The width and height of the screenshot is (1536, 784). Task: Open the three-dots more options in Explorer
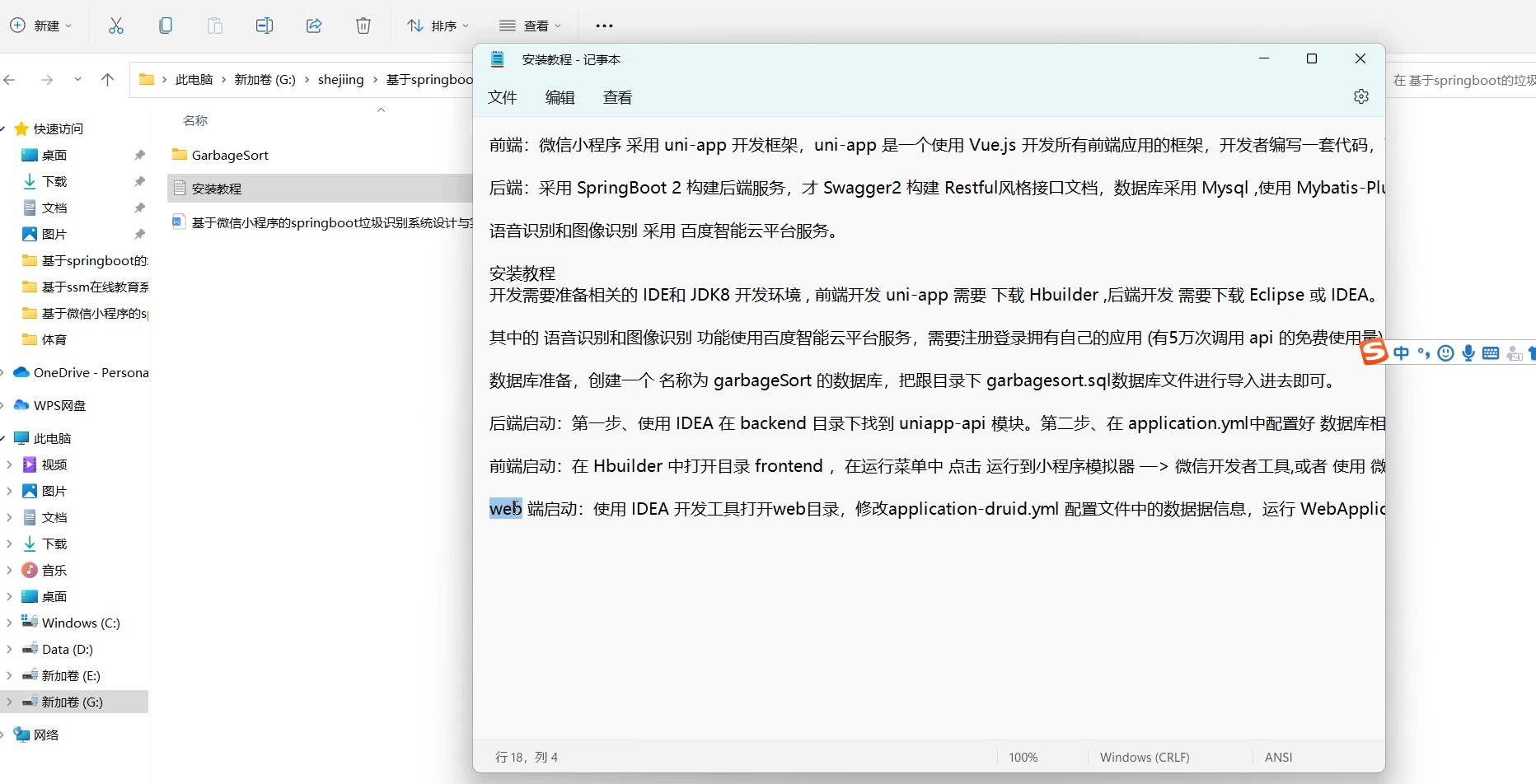click(604, 26)
